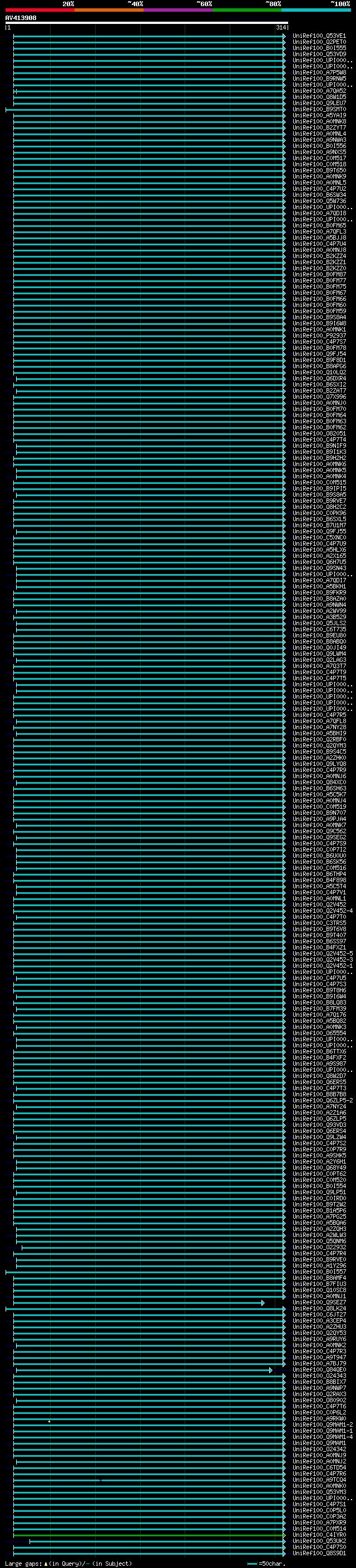Image resolution: width=356 pixels, height=1568 pixels.
Task: Select hit label UniRef100_A9RUY6
Action: pyautogui.click(x=319, y=1338)
